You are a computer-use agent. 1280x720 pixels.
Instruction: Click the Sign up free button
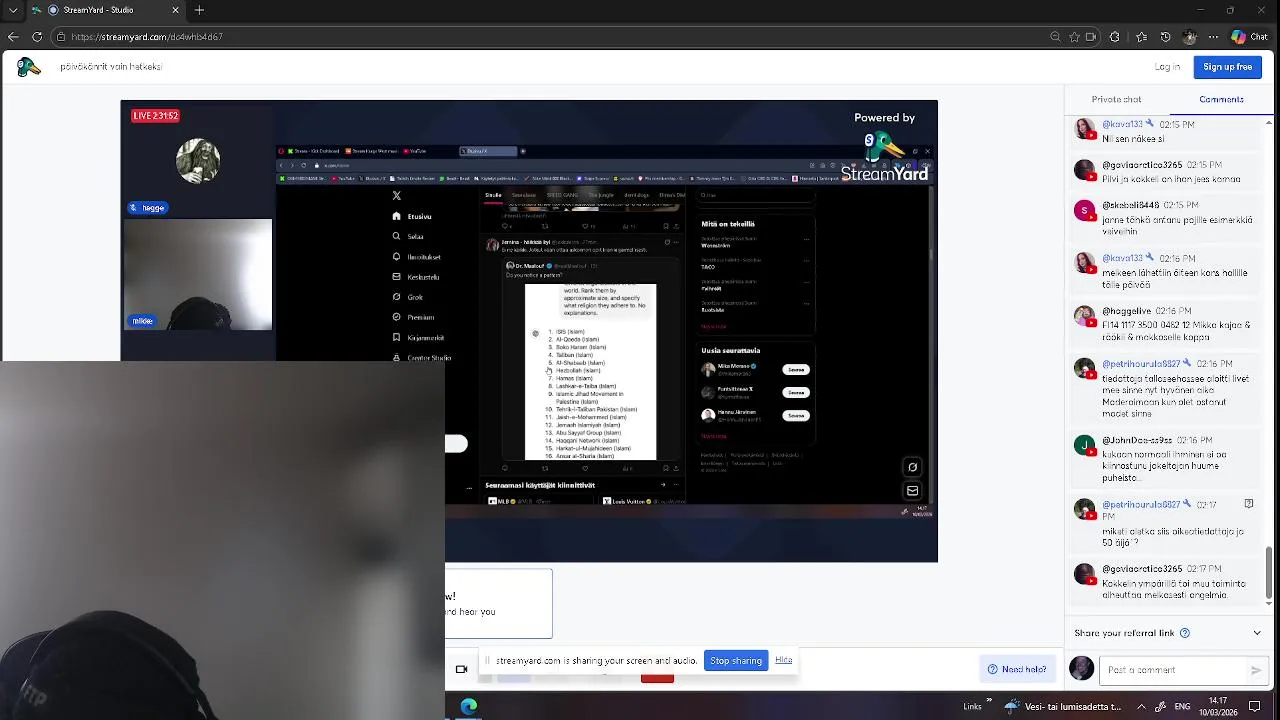click(1227, 67)
